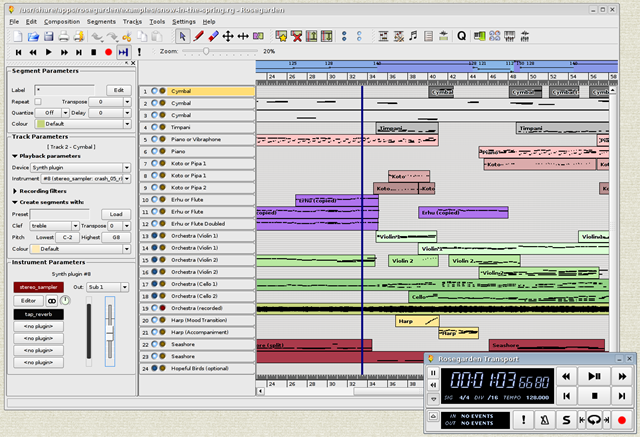
Task: Click the save disk icon in toolbar
Action: click(48, 35)
